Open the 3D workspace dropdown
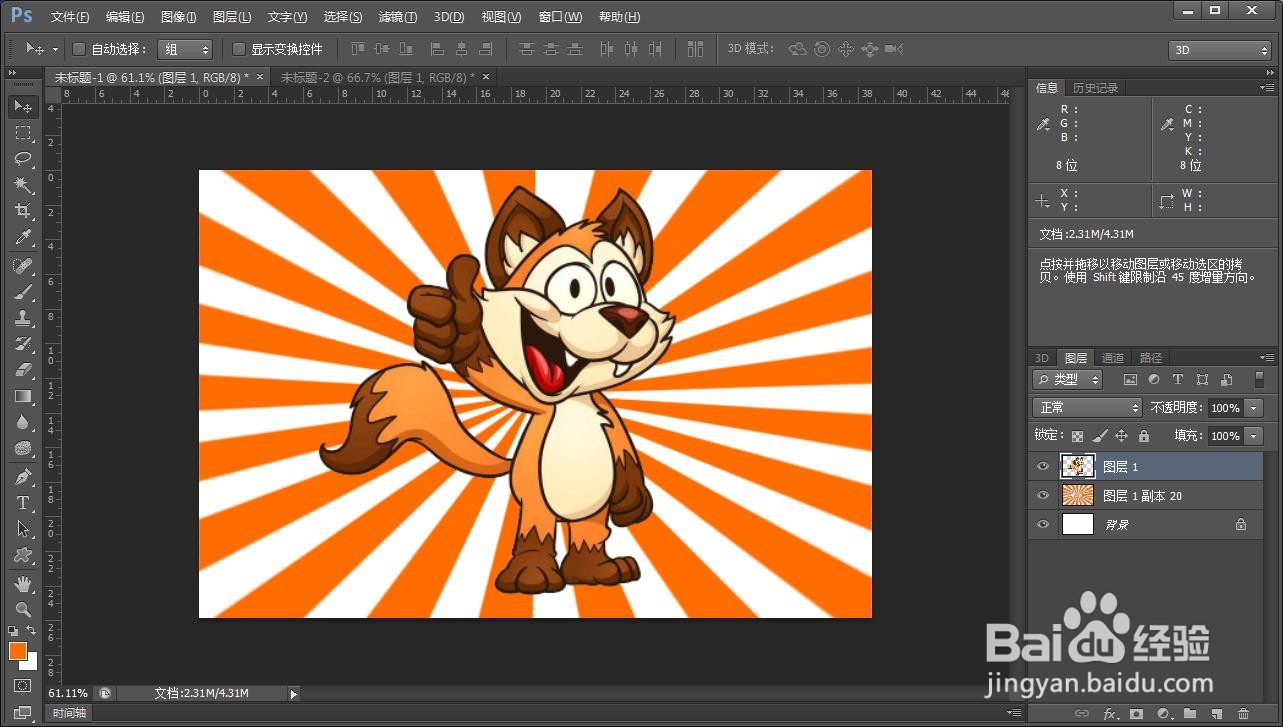The height and width of the screenshot is (727, 1283). click(1220, 50)
